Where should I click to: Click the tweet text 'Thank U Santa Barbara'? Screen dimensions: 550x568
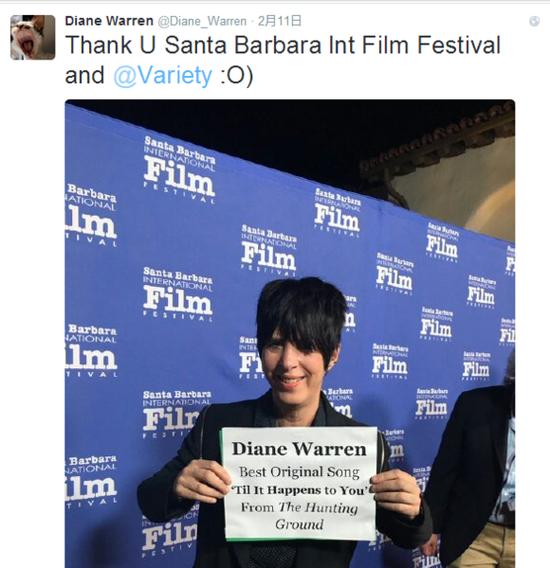click(194, 46)
